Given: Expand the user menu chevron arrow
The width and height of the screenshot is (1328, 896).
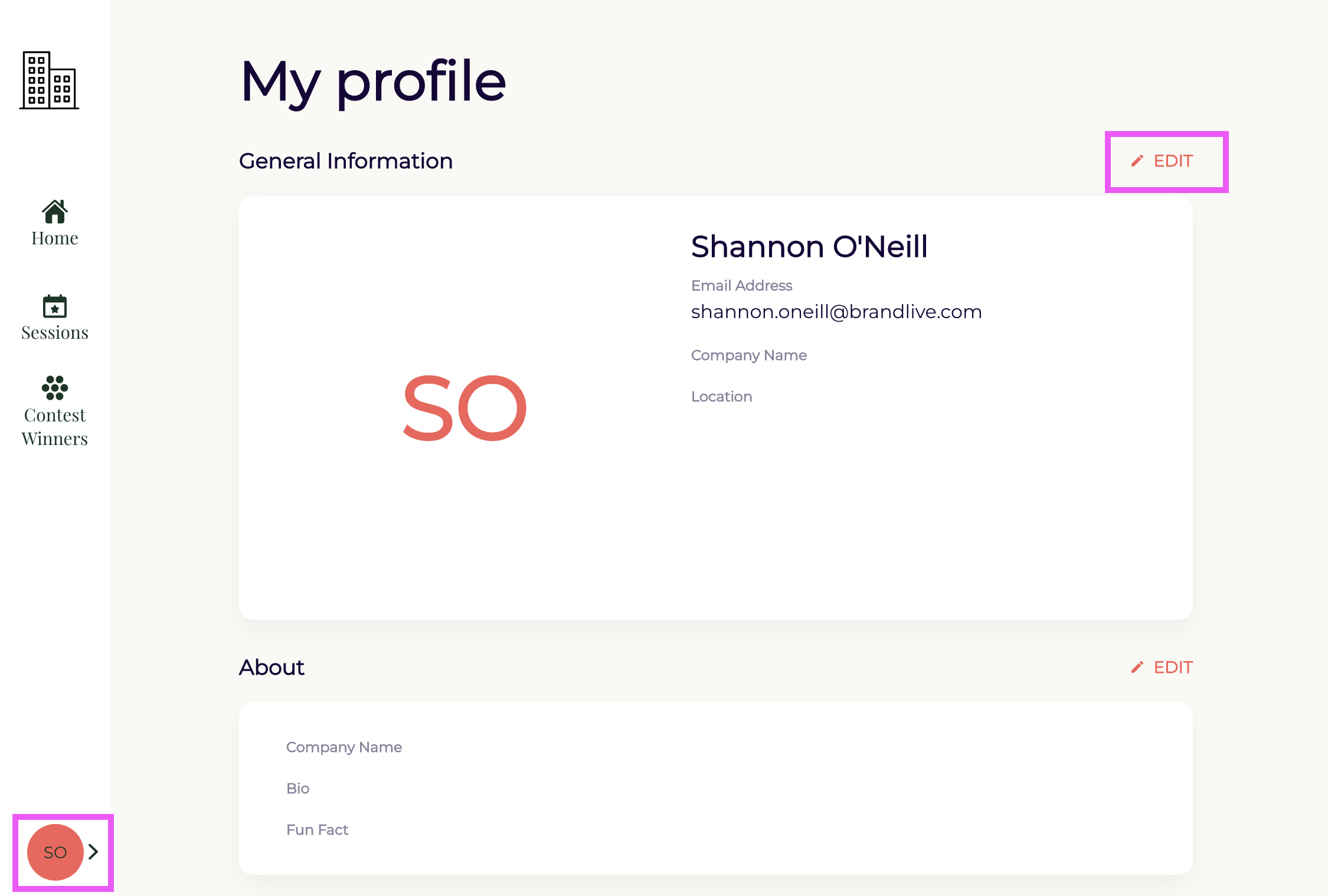Looking at the screenshot, I should [93, 852].
